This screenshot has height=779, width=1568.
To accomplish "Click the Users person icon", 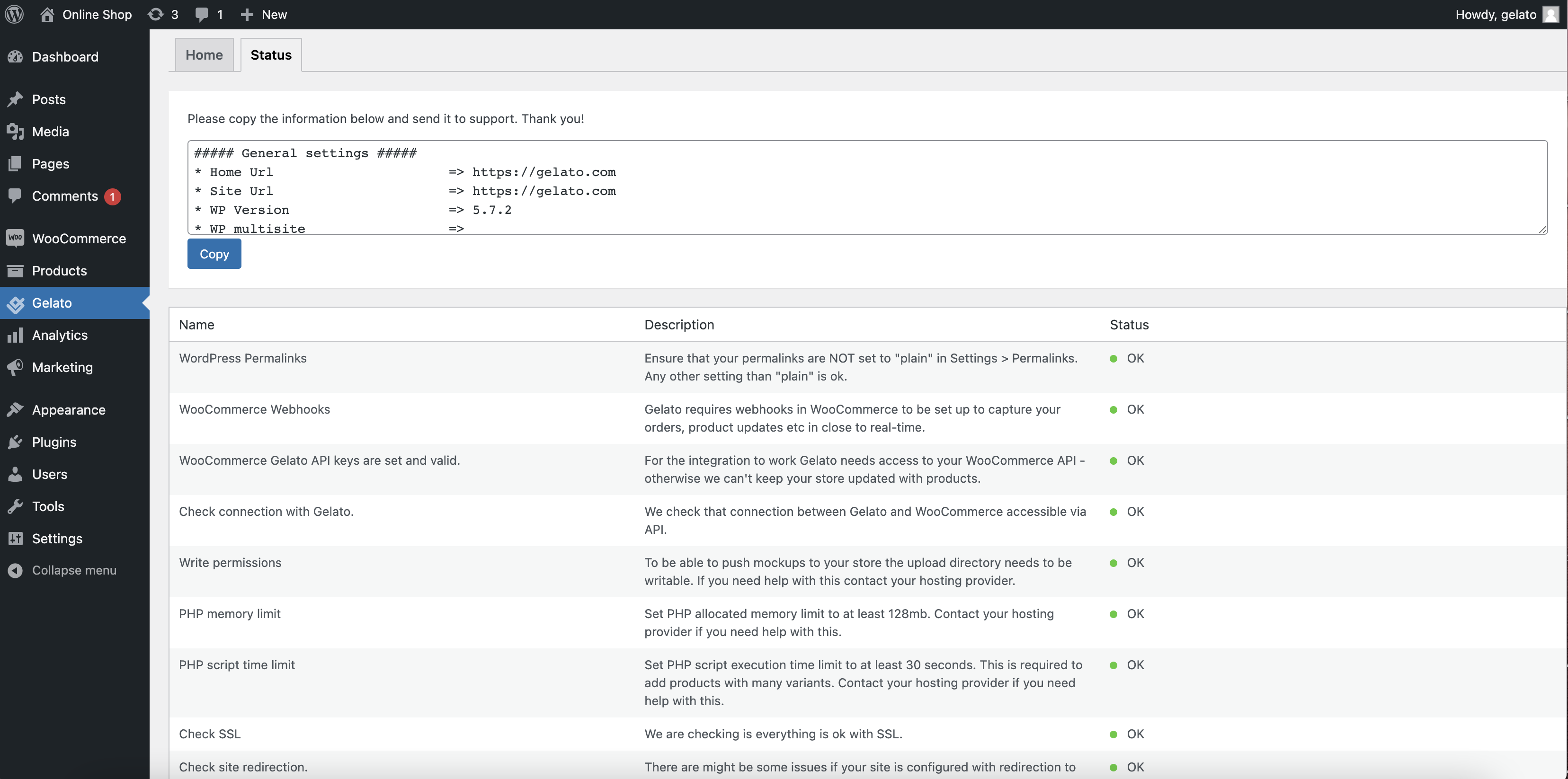I will point(15,474).
